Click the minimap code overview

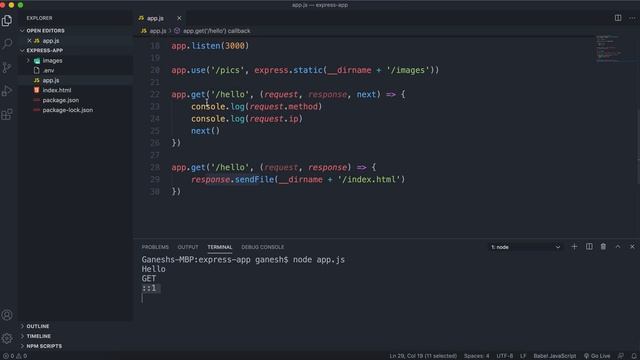(608, 48)
